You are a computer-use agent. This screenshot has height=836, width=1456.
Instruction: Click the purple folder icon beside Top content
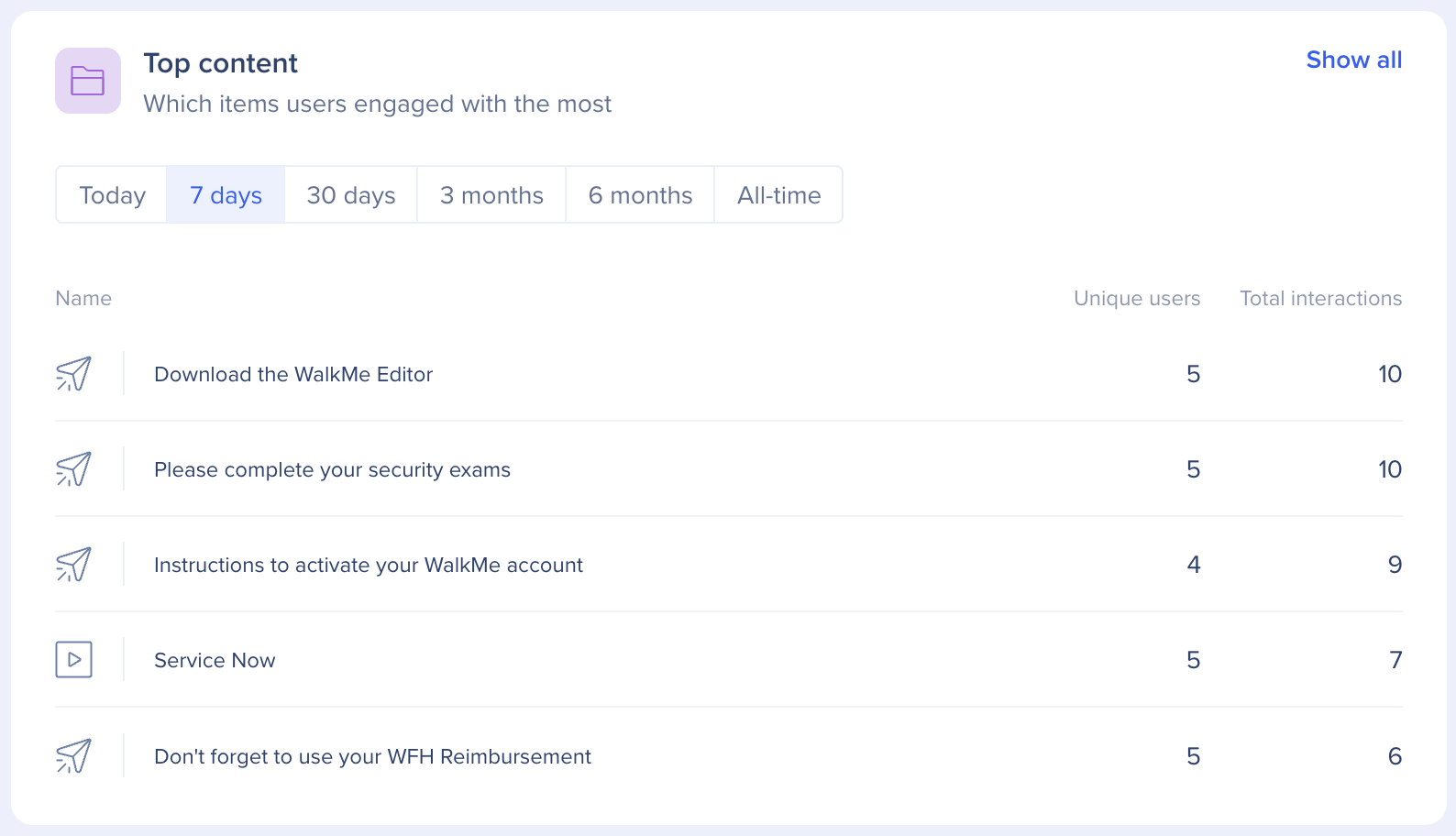tap(88, 81)
